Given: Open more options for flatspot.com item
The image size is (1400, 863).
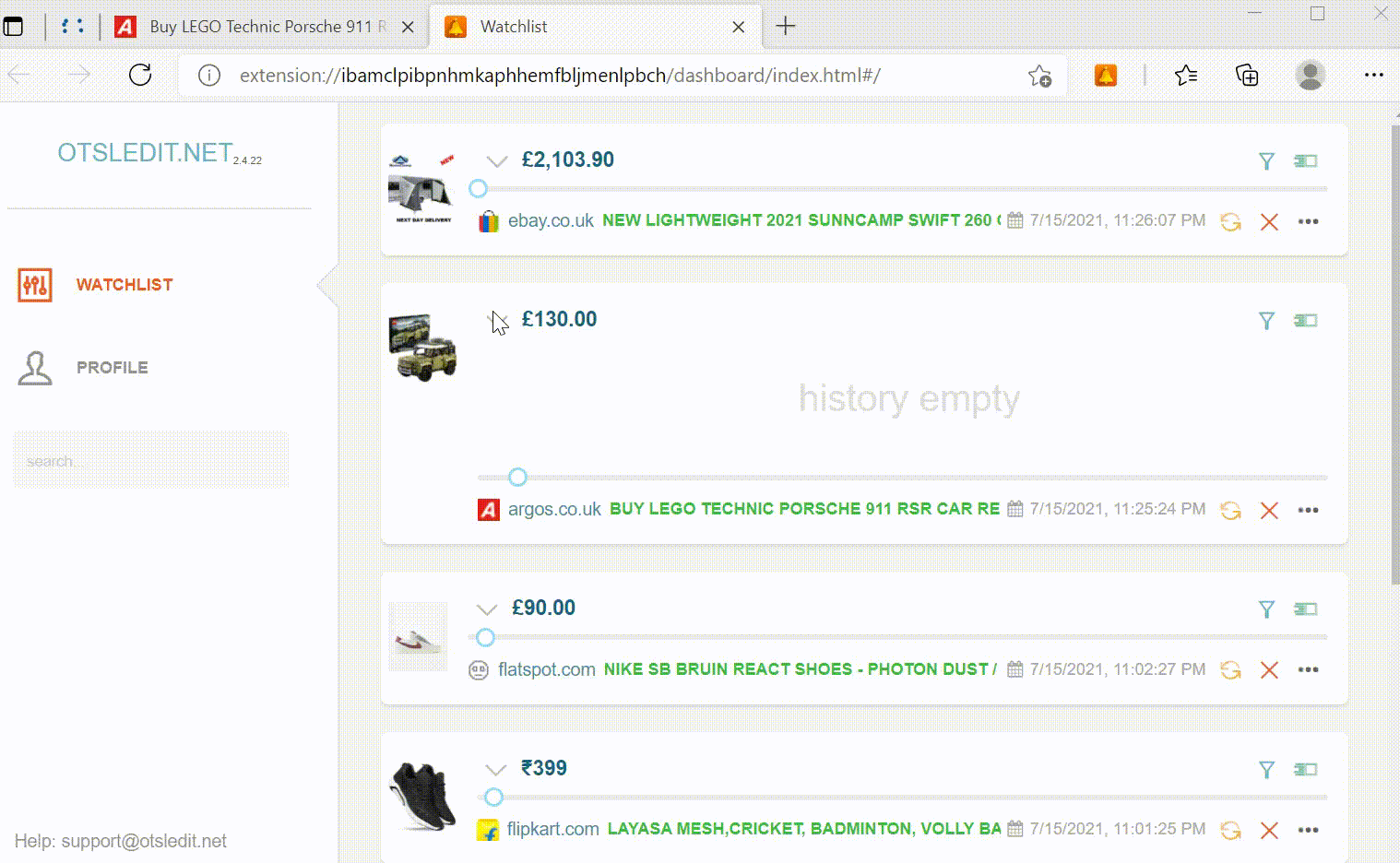Looking at the screenshot, I should click(x=1308, y=670).
